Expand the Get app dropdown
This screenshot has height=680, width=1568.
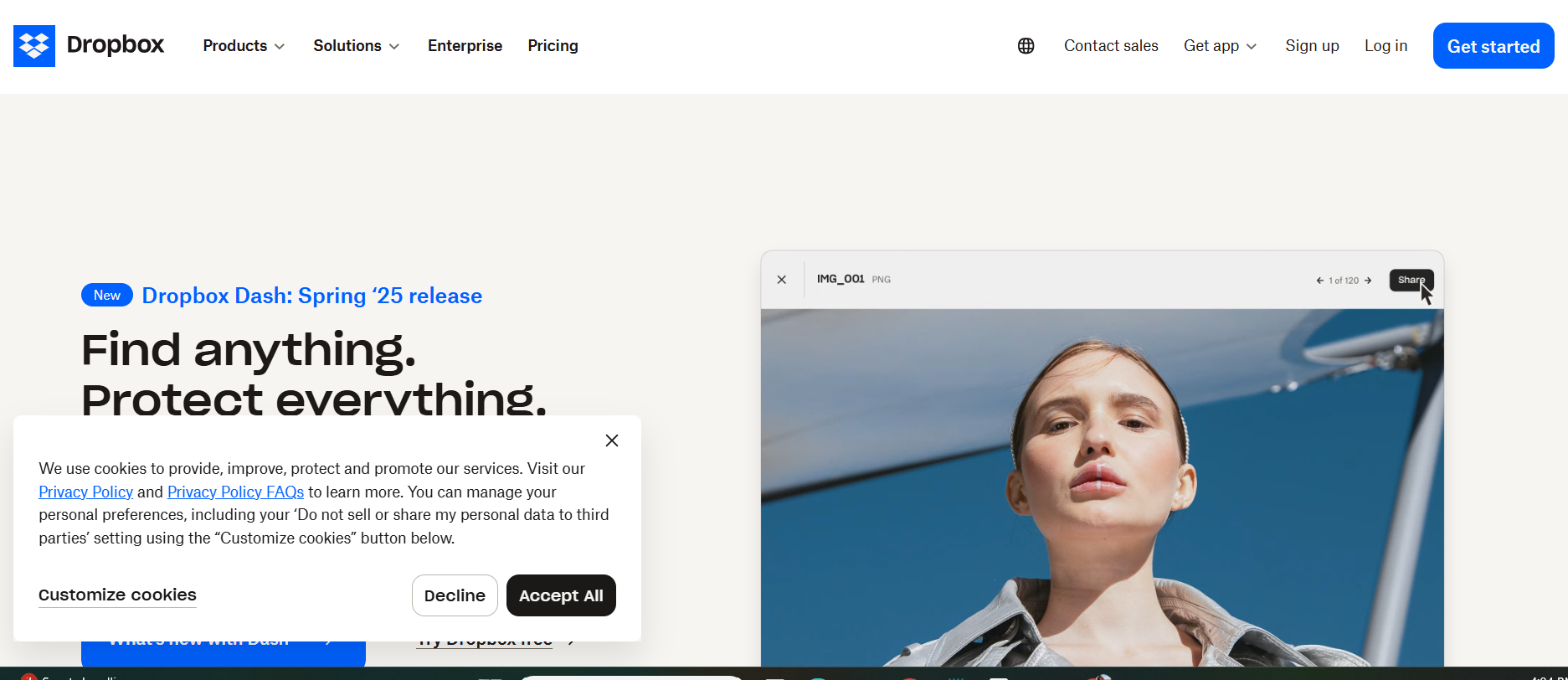[1220, 46]
